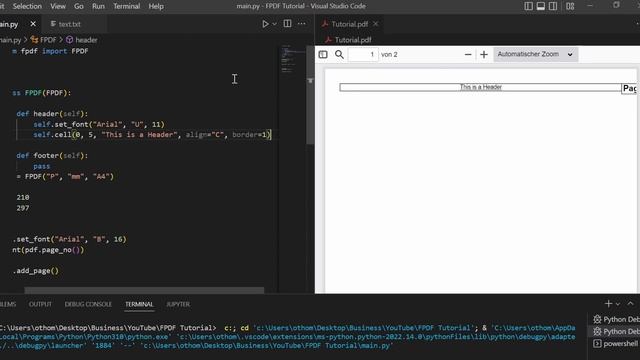Click the value 297 in editor

pyautogui.click(x=23, y=208)
